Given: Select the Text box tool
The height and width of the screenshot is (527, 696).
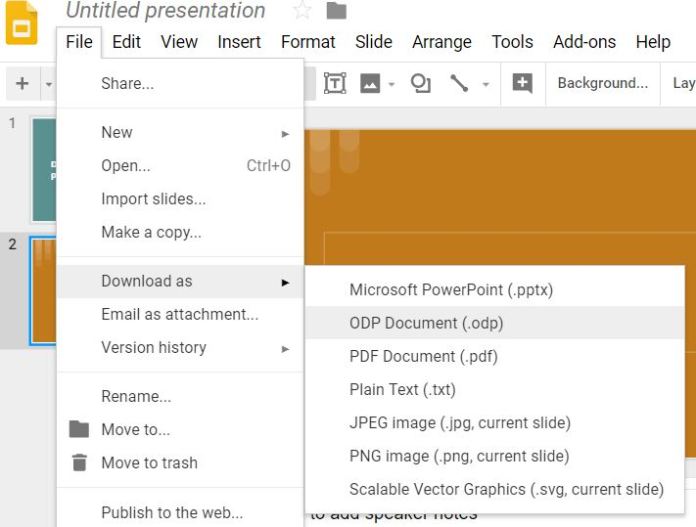Looking at the screenshot, I should click(335, 83).
